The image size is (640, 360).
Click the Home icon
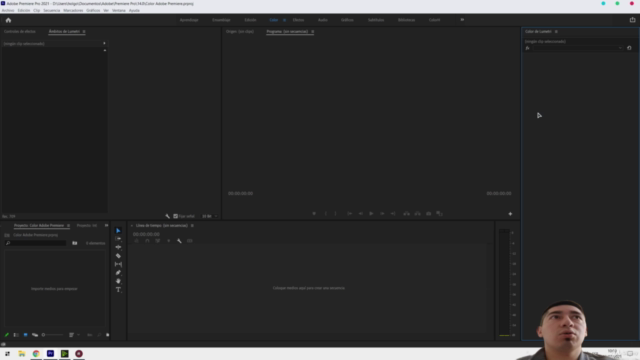click(x=8, y=20)
